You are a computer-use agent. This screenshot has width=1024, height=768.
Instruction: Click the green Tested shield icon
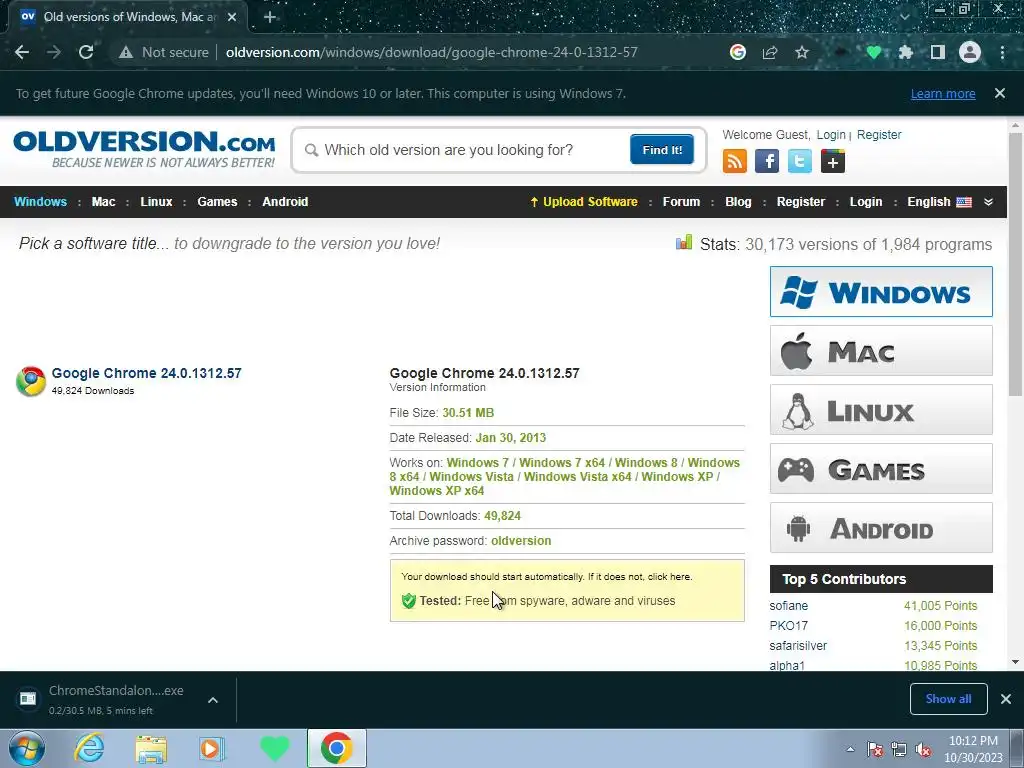tap(409, 601)
